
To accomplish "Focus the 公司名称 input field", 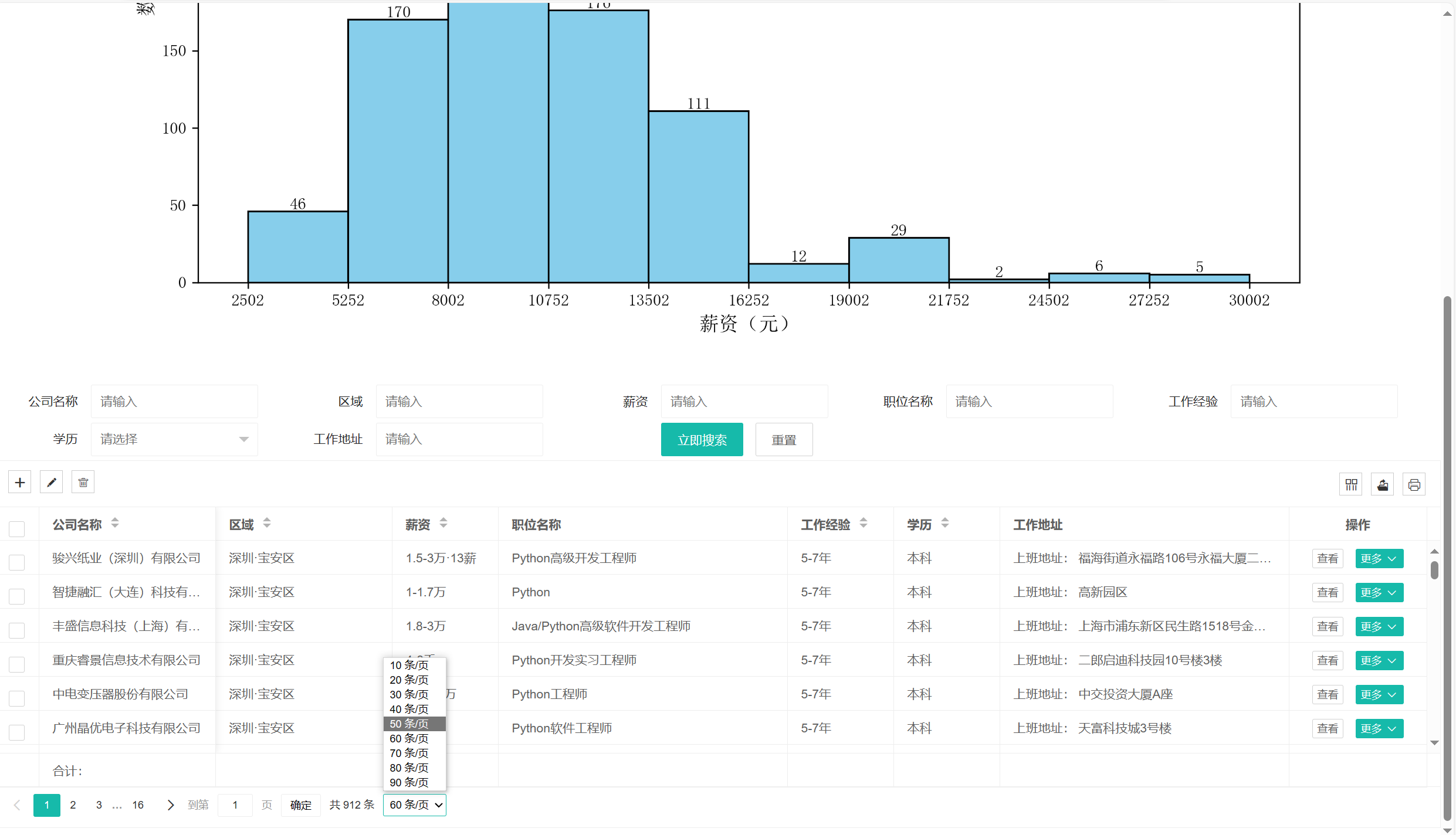I will click(174, 402).
